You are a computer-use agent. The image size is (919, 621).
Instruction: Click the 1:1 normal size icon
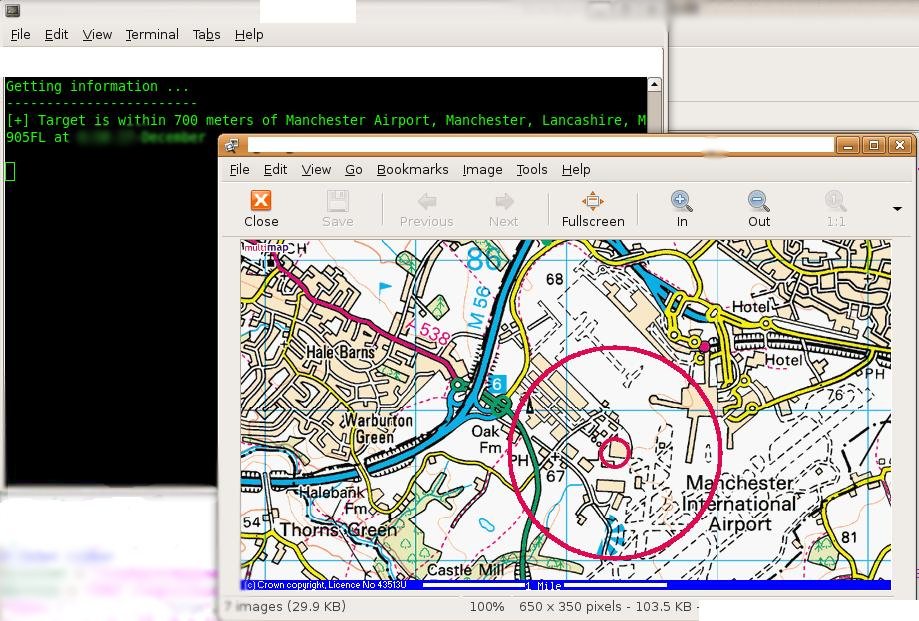point(835,201)
